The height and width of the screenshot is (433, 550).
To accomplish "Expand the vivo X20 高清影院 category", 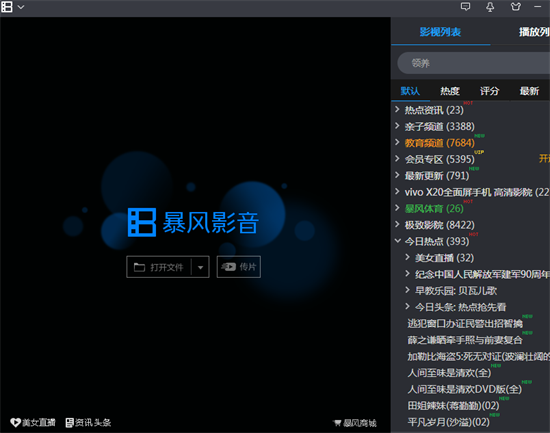I will (397, 191).
